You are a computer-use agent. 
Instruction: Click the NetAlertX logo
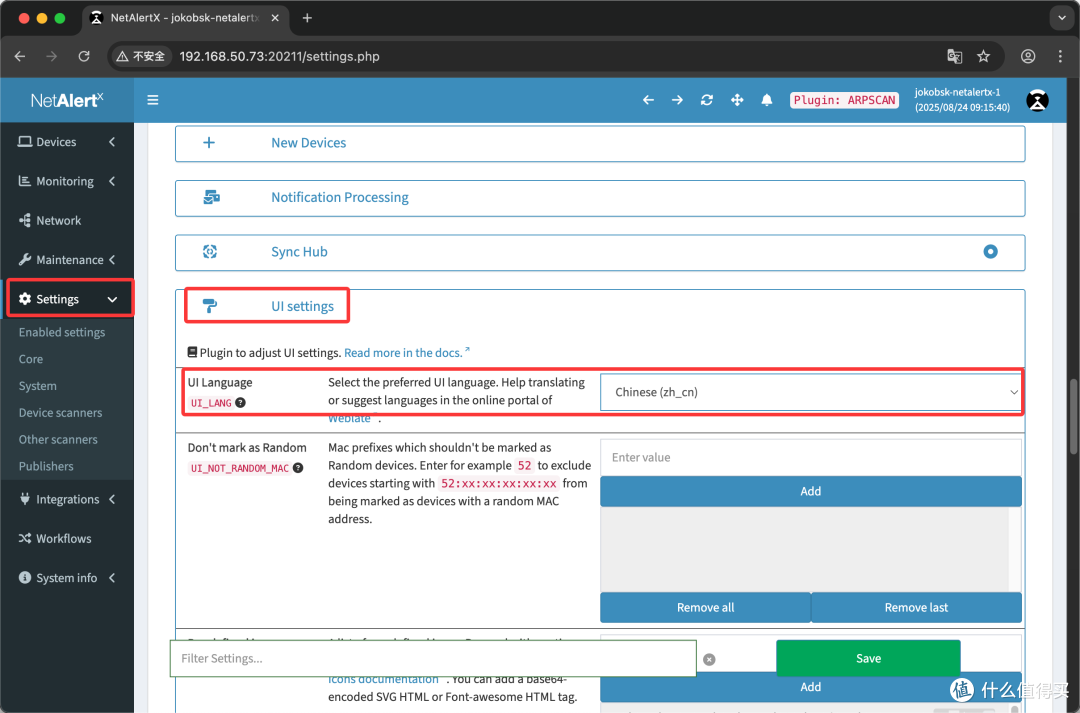coord(67,101)
